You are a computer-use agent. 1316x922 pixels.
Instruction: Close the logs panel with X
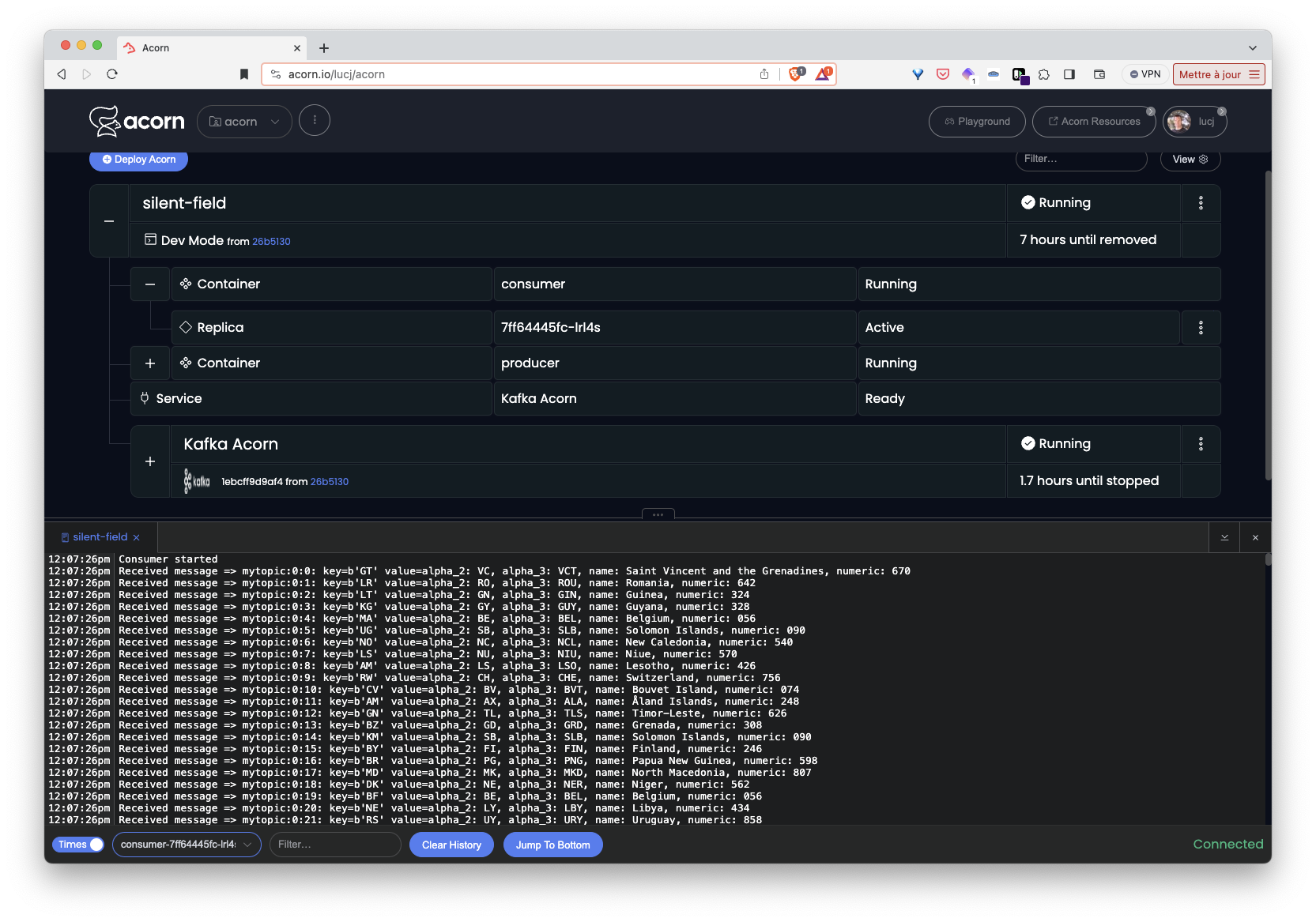tap(1255, 537)
